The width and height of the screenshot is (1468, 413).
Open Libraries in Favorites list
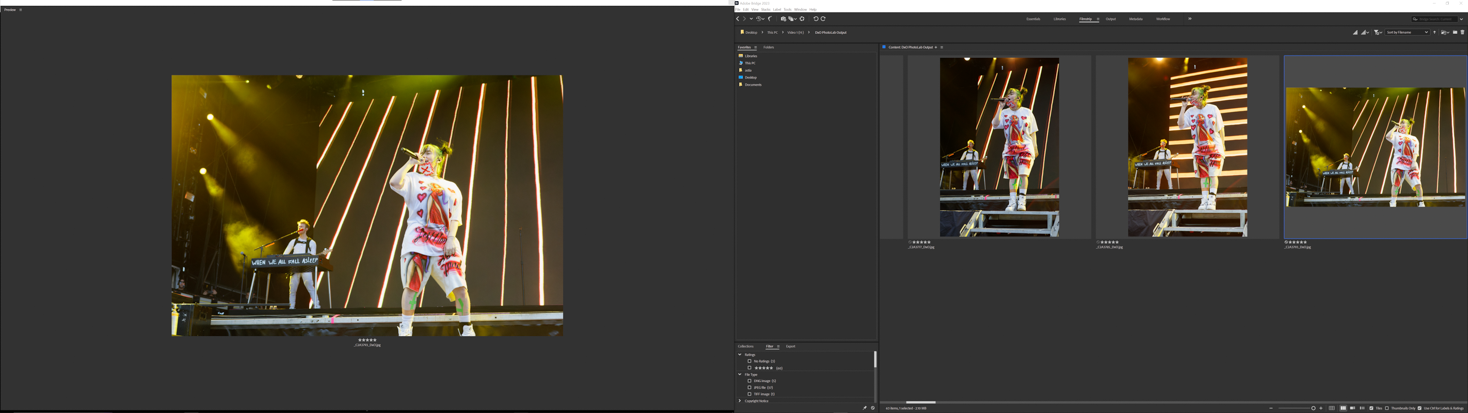[x=750, y=56]
